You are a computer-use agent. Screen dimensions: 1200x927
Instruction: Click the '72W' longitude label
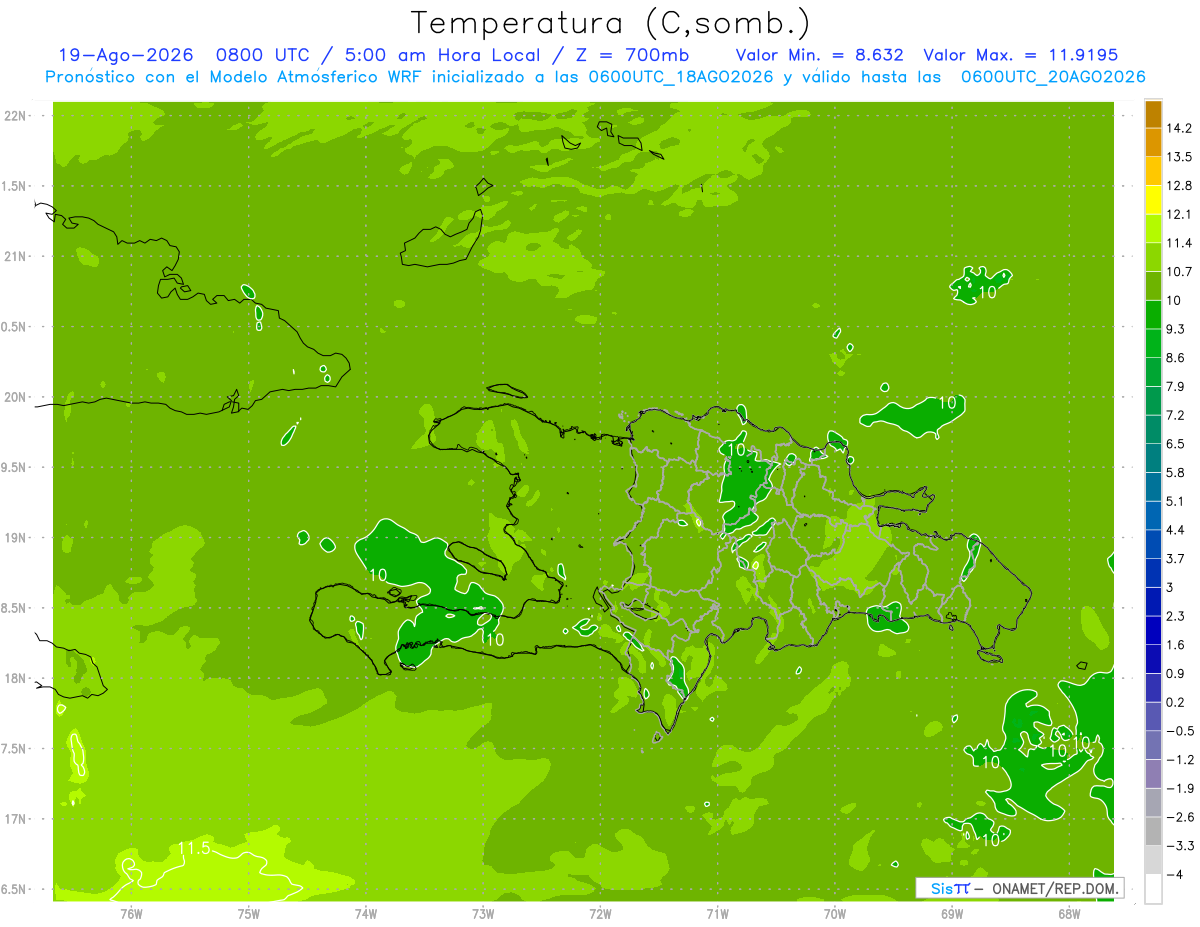(601, 913)
